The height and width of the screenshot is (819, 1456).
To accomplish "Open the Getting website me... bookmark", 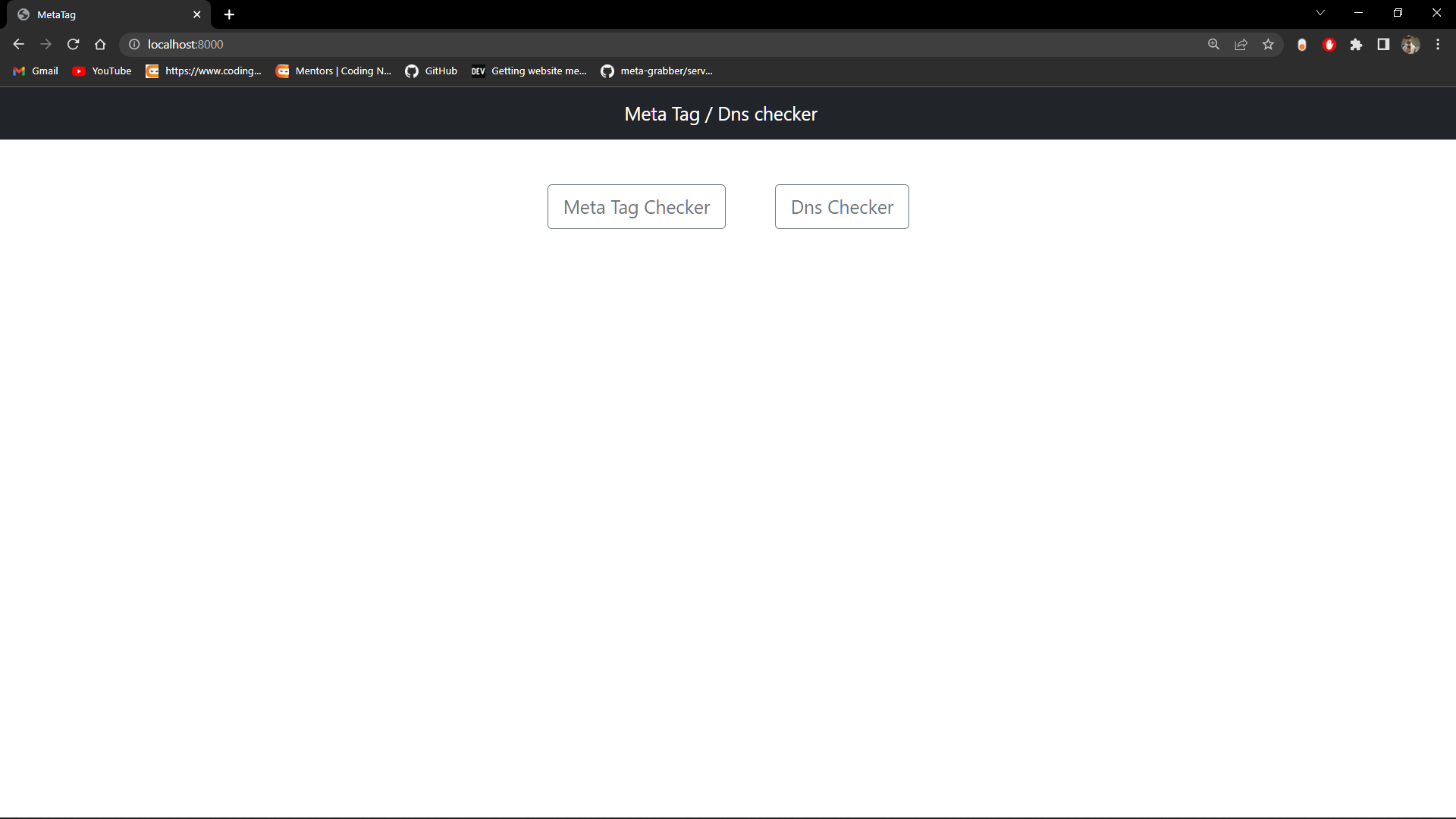I will 529,71.
